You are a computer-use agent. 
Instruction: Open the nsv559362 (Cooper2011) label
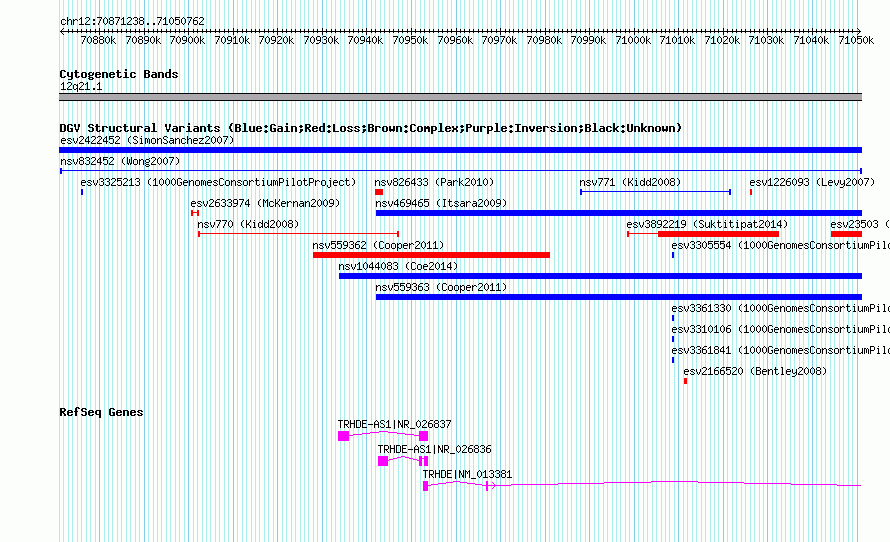point(379,245)
